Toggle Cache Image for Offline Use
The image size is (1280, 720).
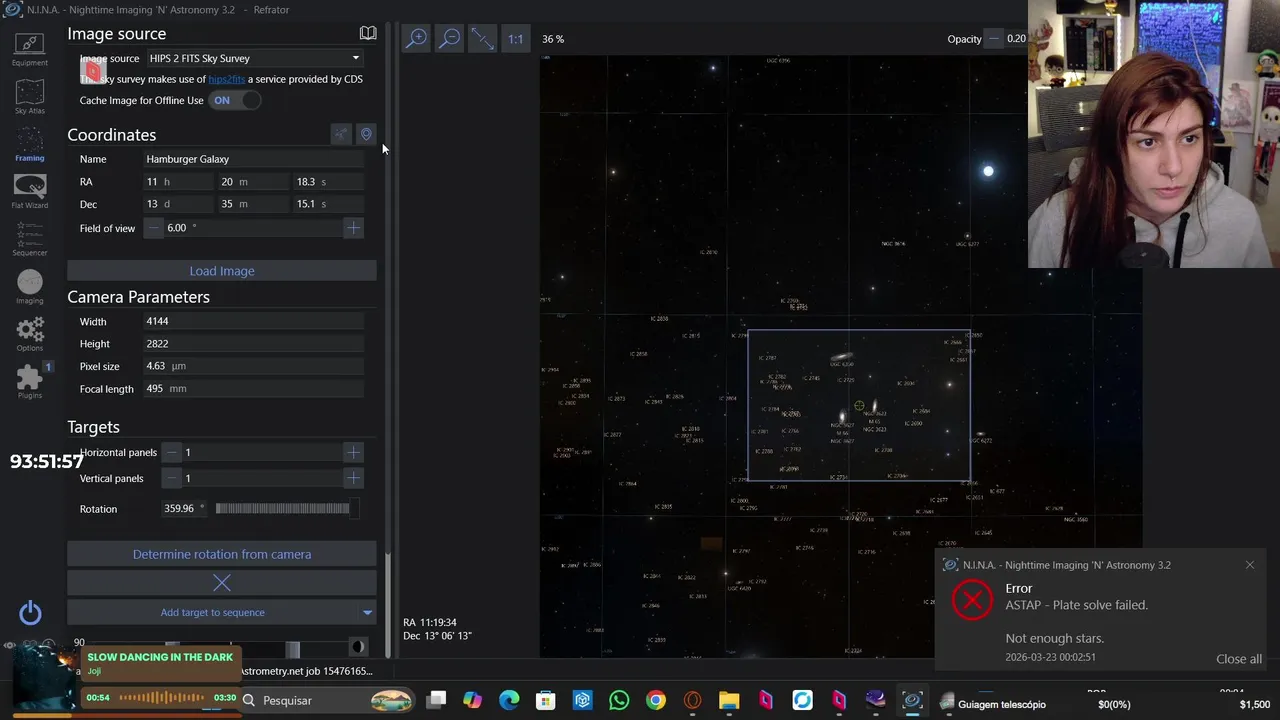[x=235, y=100]
